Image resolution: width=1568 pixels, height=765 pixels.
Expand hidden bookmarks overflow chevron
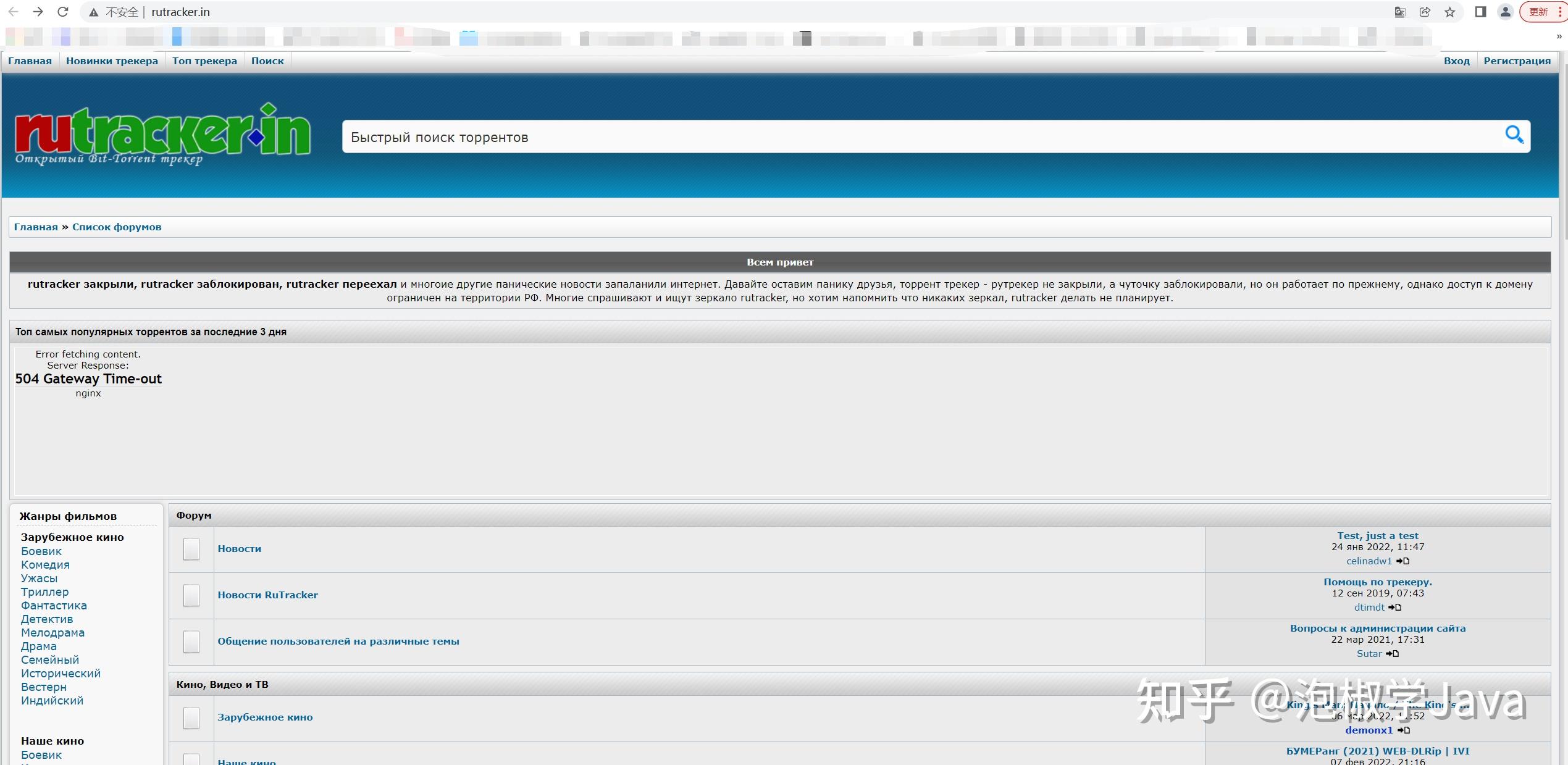click(x=1559, y=37)
